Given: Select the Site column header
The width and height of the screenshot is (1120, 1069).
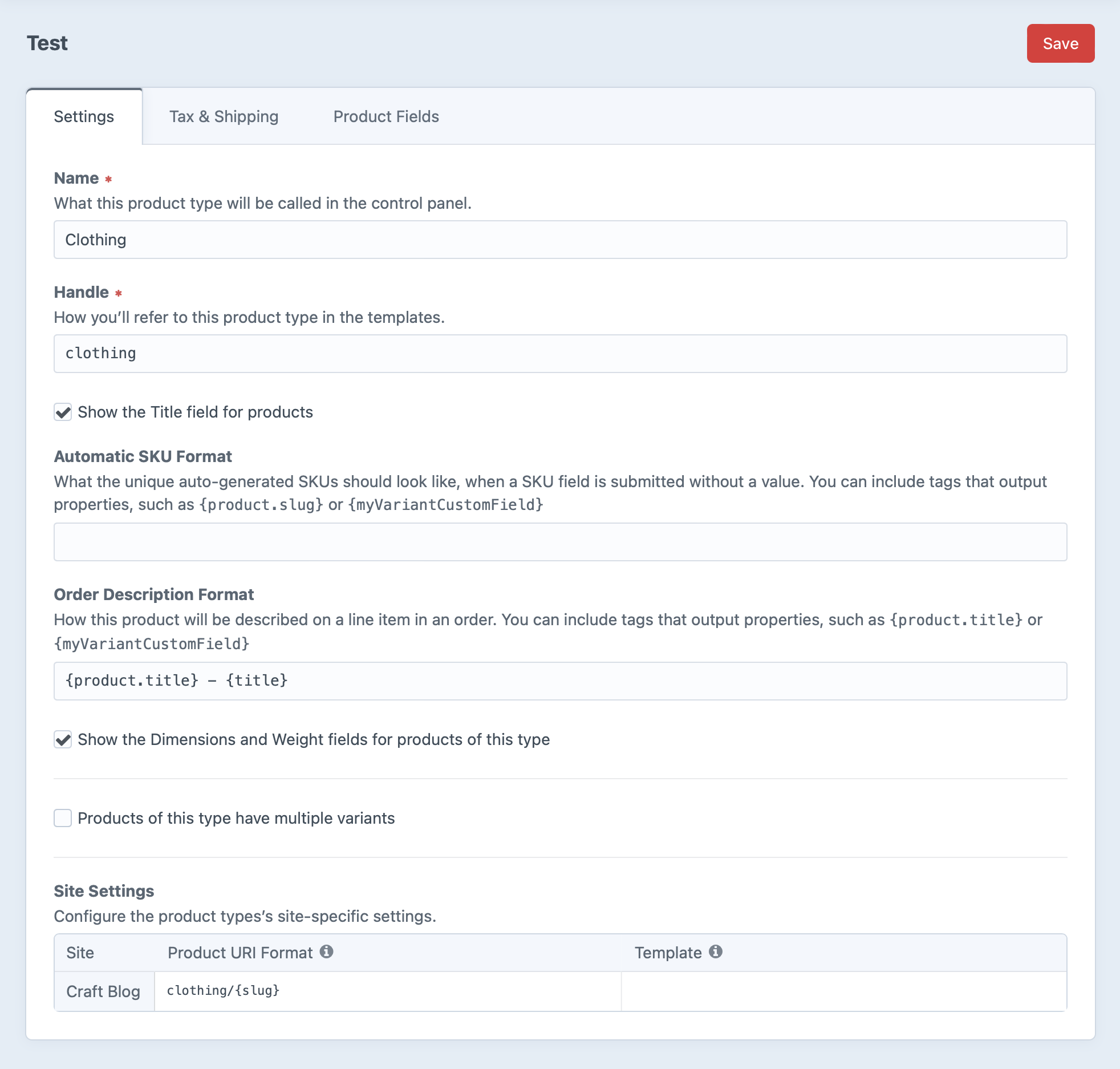Looking at the screenshot, I should (79, 953).
